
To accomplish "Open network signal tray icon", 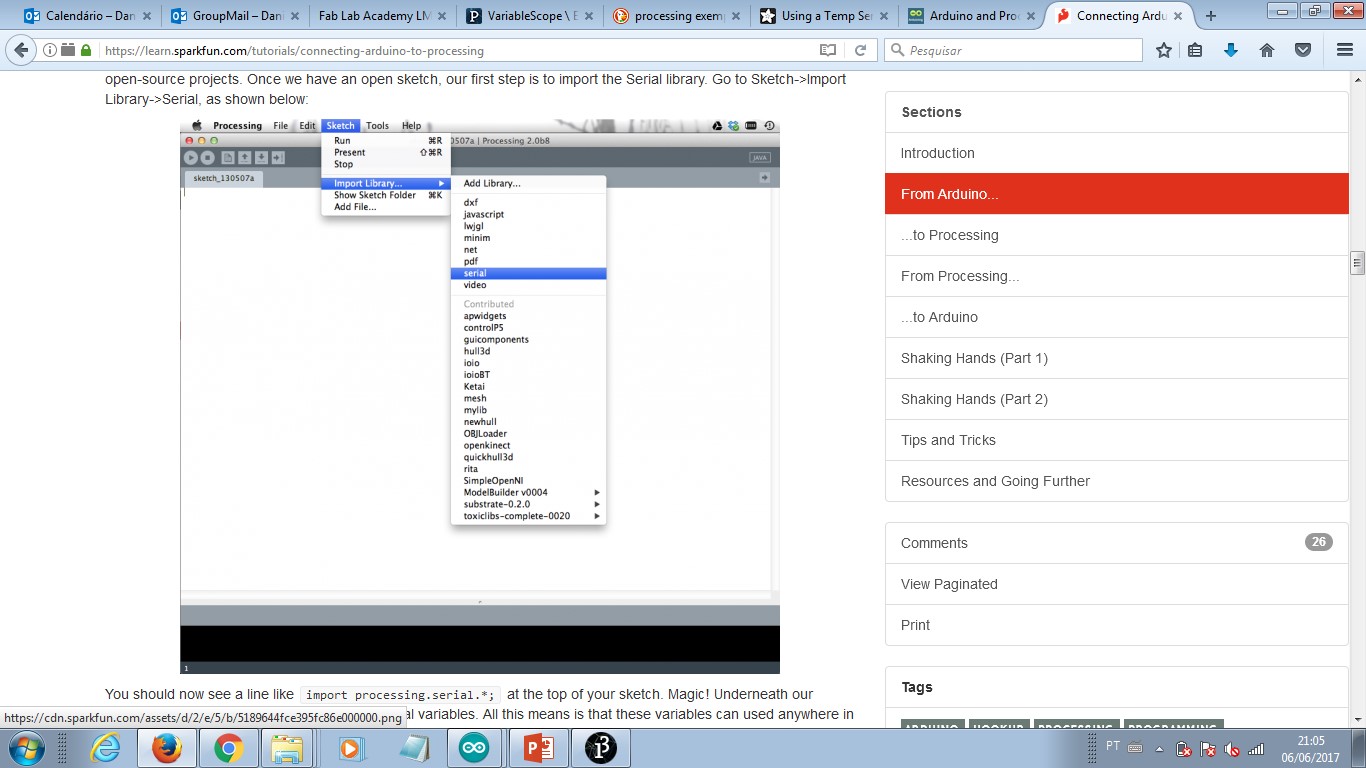I will [1256, 748].
